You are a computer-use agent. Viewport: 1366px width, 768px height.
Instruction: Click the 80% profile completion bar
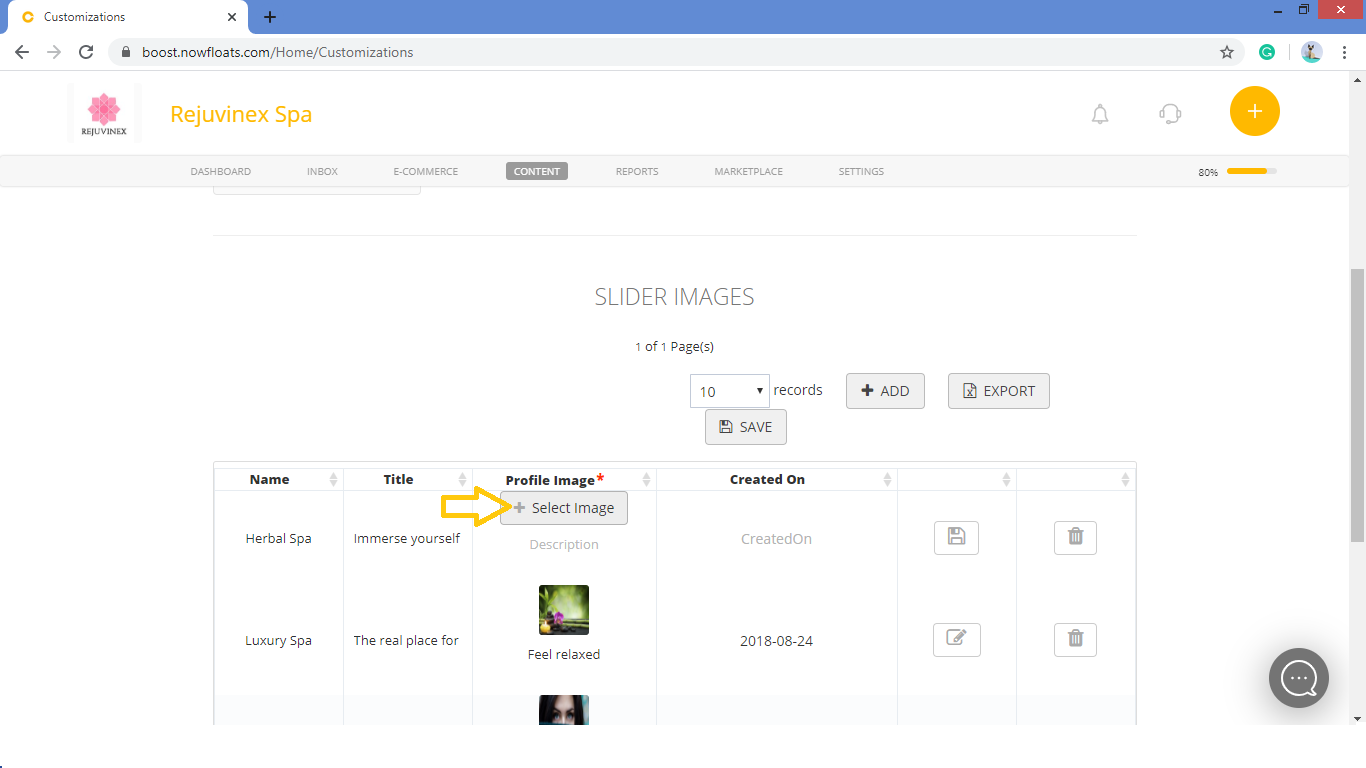click(1251, 171)
